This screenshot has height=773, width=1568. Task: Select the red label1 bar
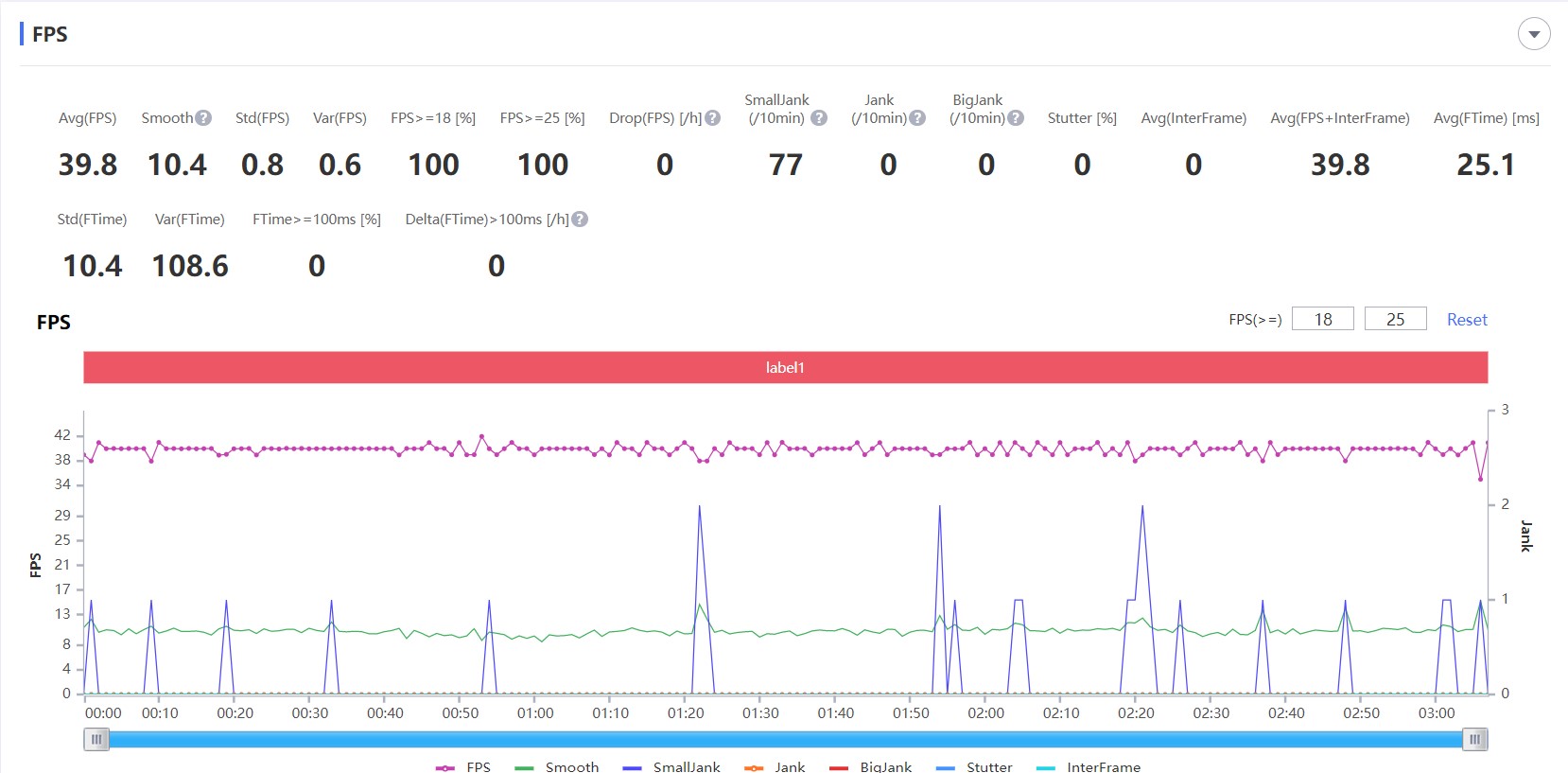(x=785, y=367)
